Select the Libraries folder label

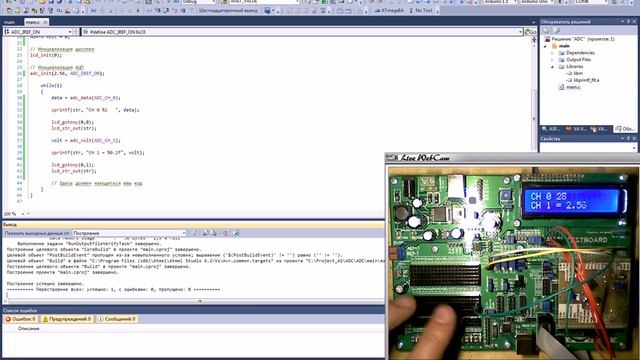pos(574,67)
